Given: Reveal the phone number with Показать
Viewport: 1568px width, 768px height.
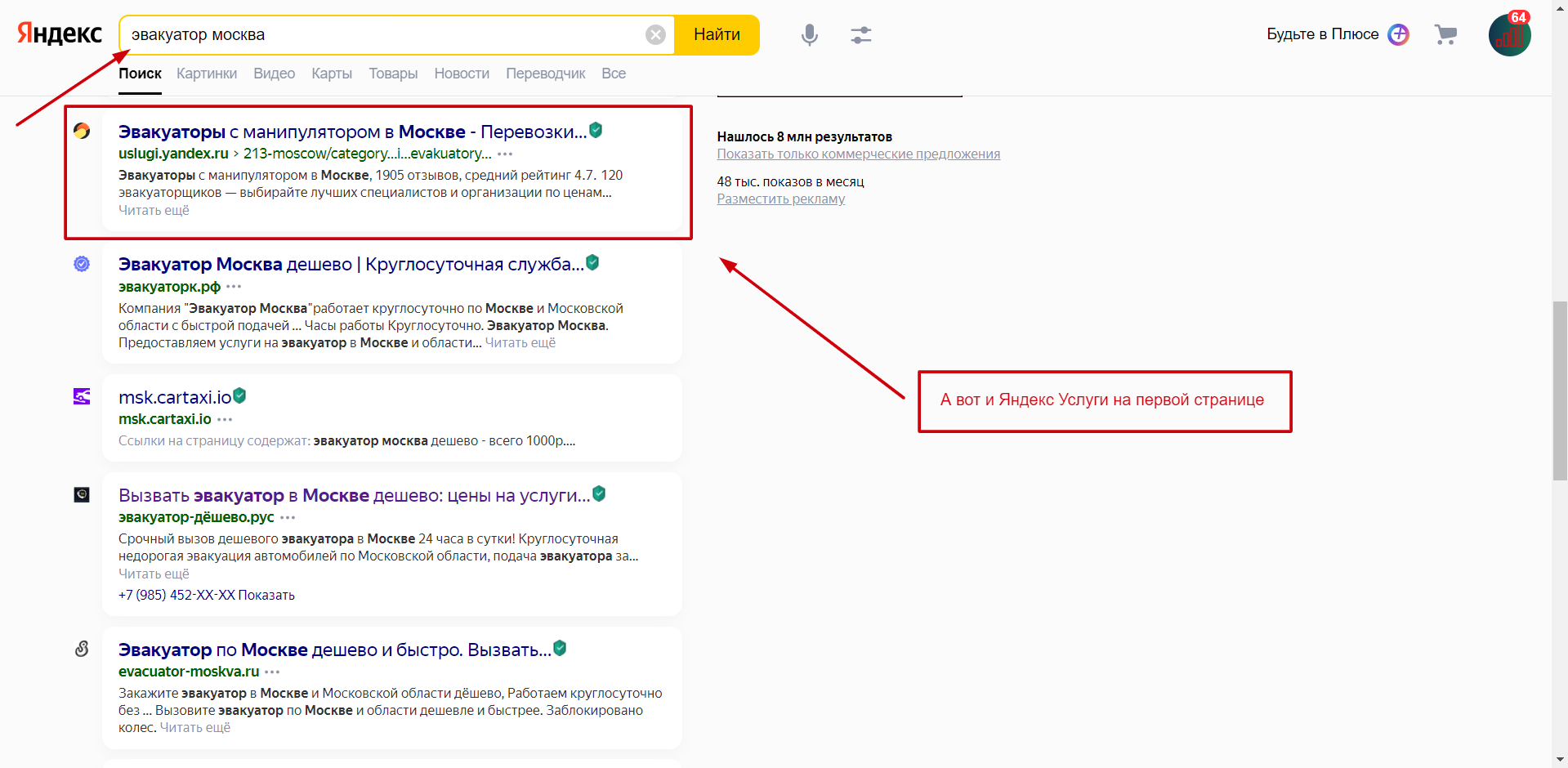Looking at the screenshot, I should (x=266, y=595).
